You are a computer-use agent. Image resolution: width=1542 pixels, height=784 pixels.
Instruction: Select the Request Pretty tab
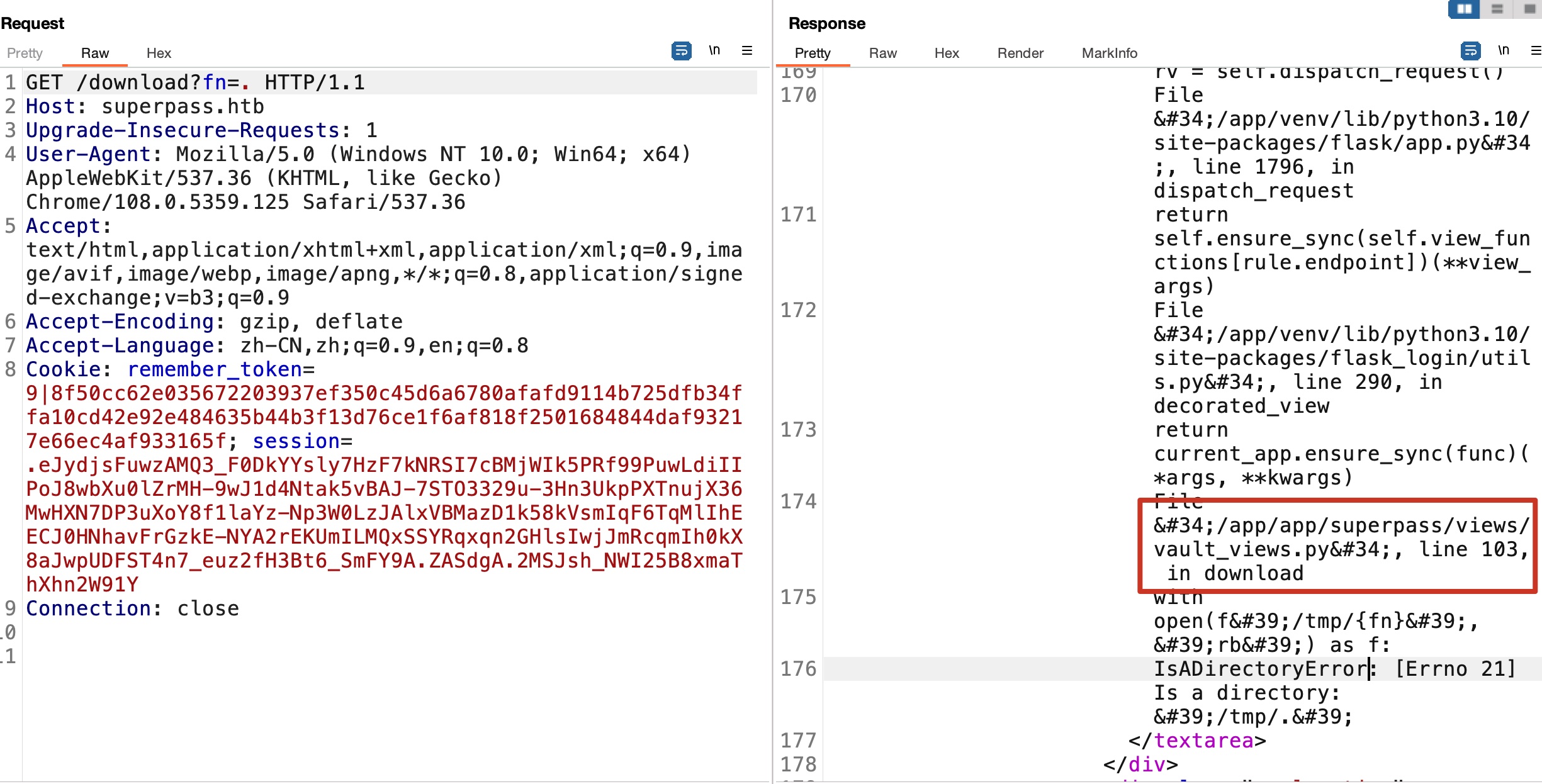coord(25,53)
